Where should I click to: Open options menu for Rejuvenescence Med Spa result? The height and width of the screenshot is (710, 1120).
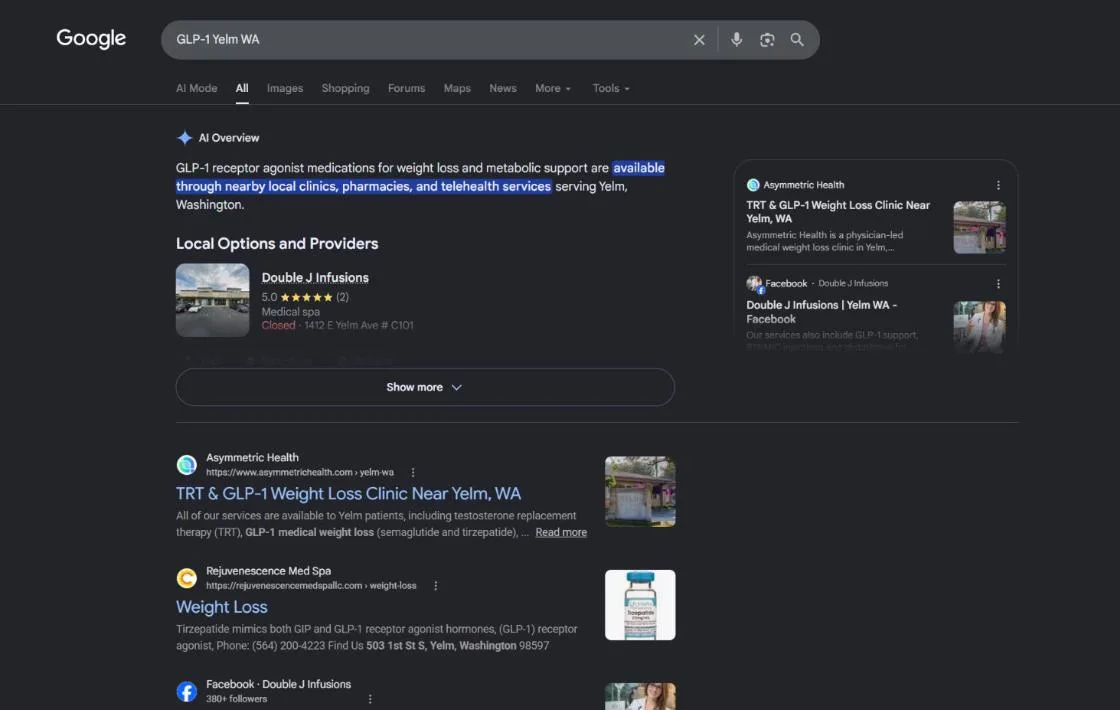436,586
